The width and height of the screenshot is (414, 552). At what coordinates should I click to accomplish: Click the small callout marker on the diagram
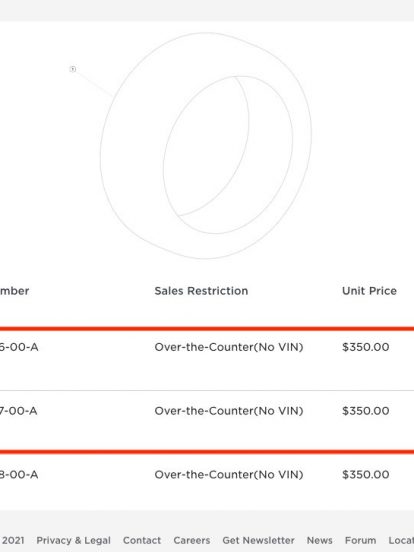click(x=73, y=69)
